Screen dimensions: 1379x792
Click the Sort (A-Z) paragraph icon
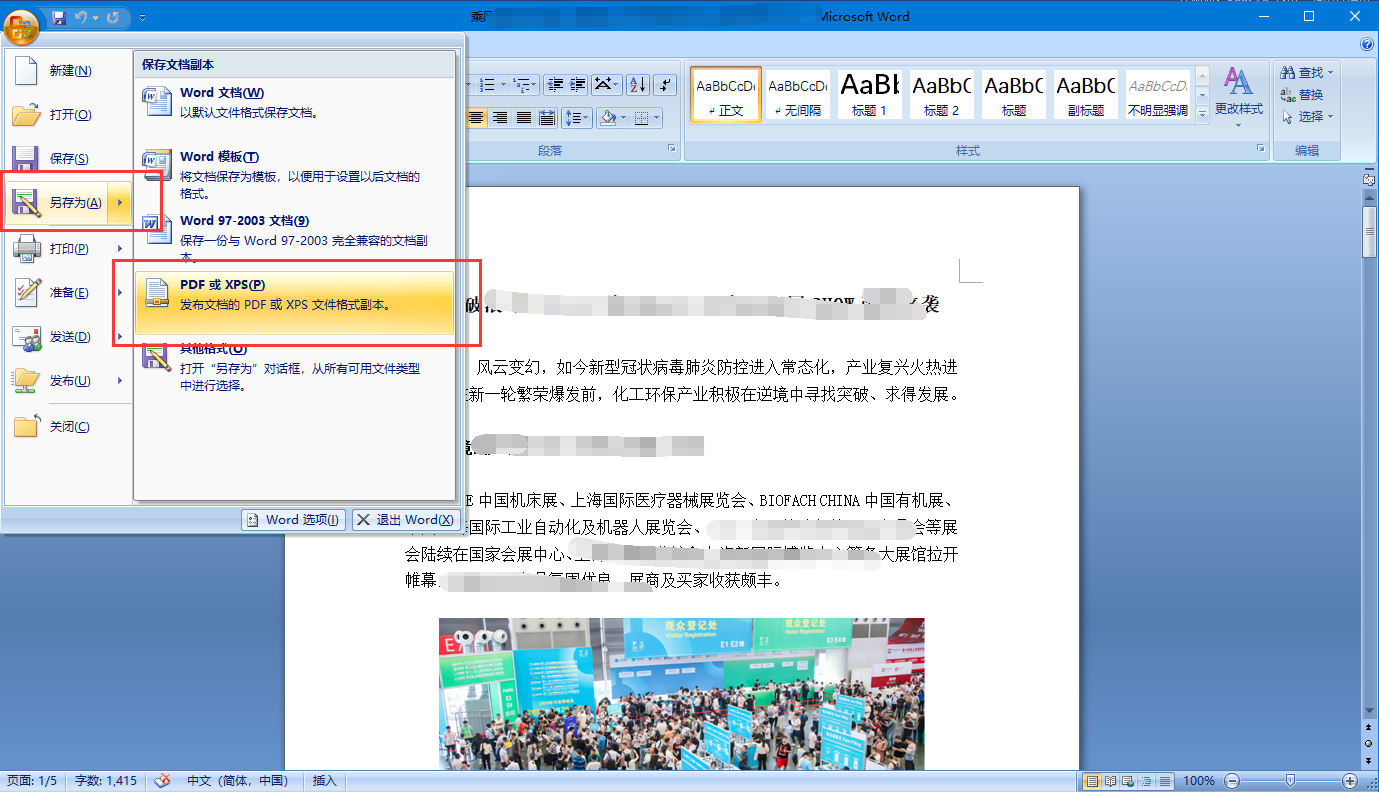point(638,85)
